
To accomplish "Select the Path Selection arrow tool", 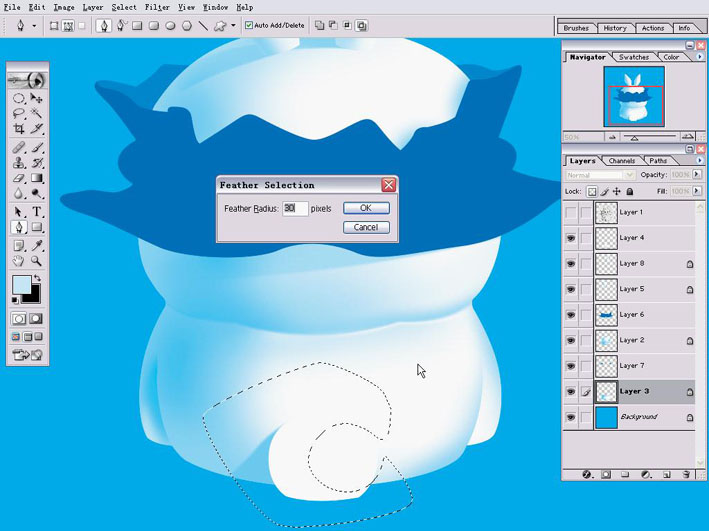I will point(19,212).
